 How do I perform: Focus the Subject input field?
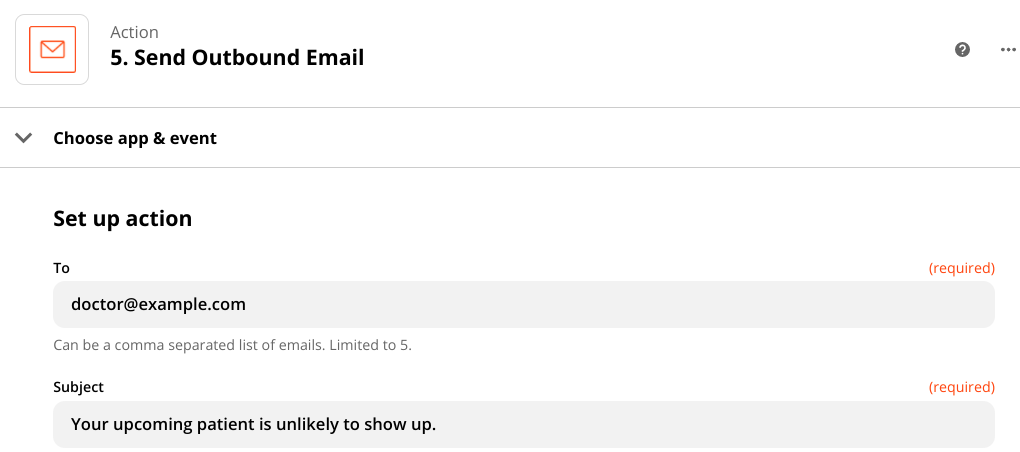coord(524,424)
